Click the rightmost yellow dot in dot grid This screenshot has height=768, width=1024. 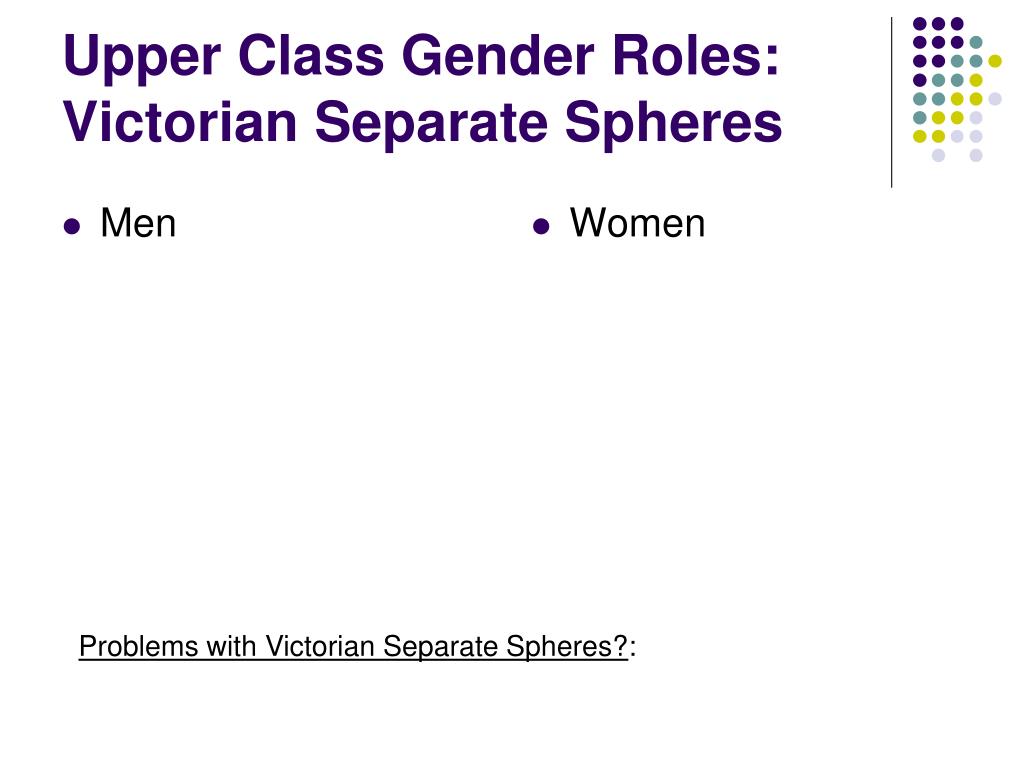(x=995, y=61)
